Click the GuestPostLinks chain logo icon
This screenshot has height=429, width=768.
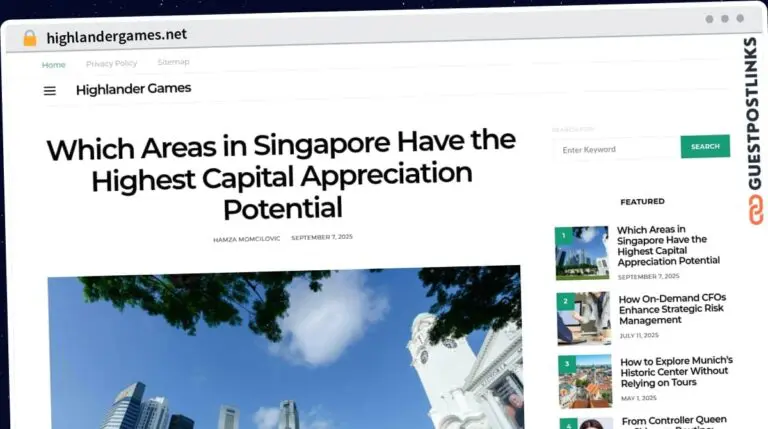click(x=751, y=210)
